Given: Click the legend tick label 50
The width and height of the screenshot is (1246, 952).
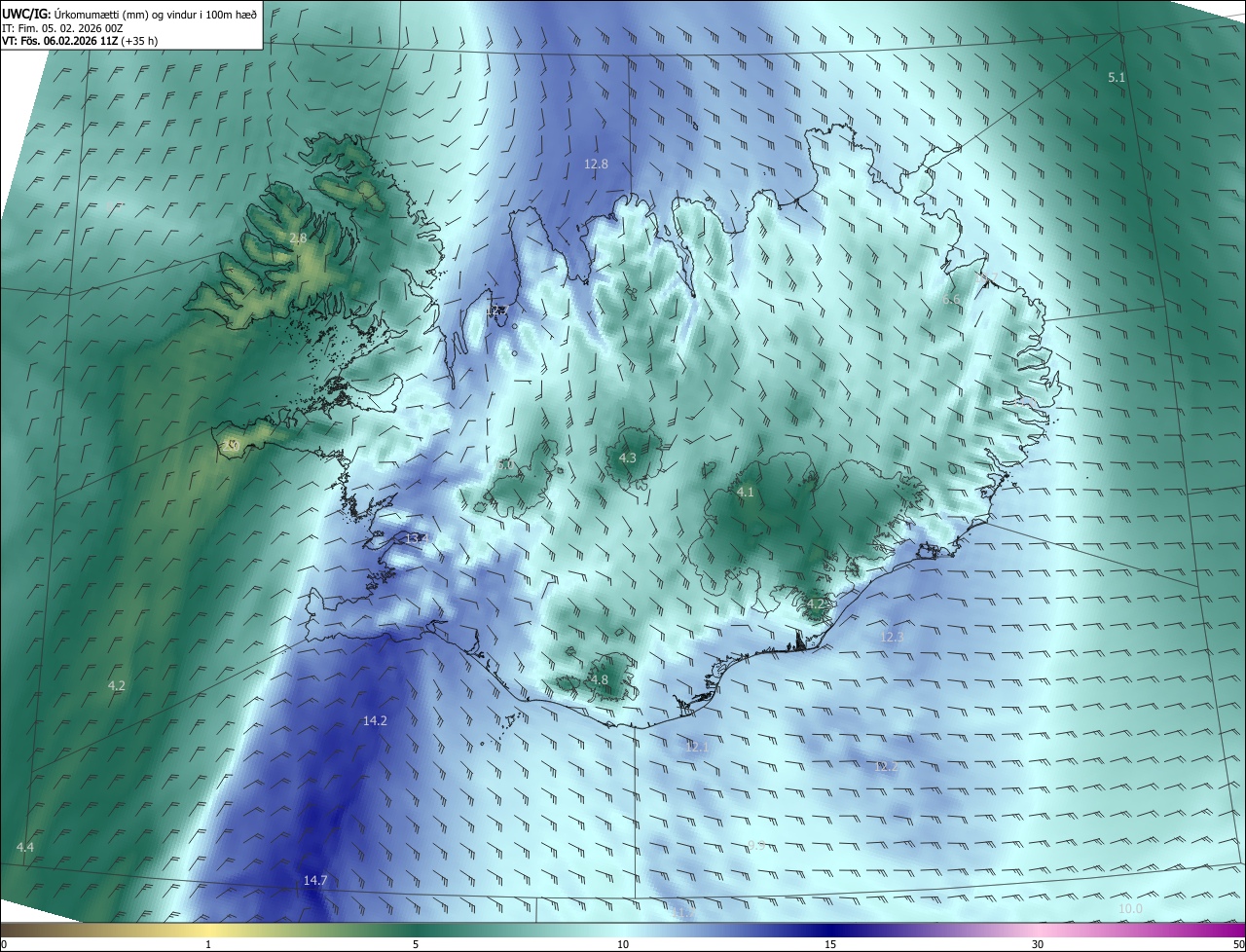Looking at the screenshot, I should (1238, 944).
